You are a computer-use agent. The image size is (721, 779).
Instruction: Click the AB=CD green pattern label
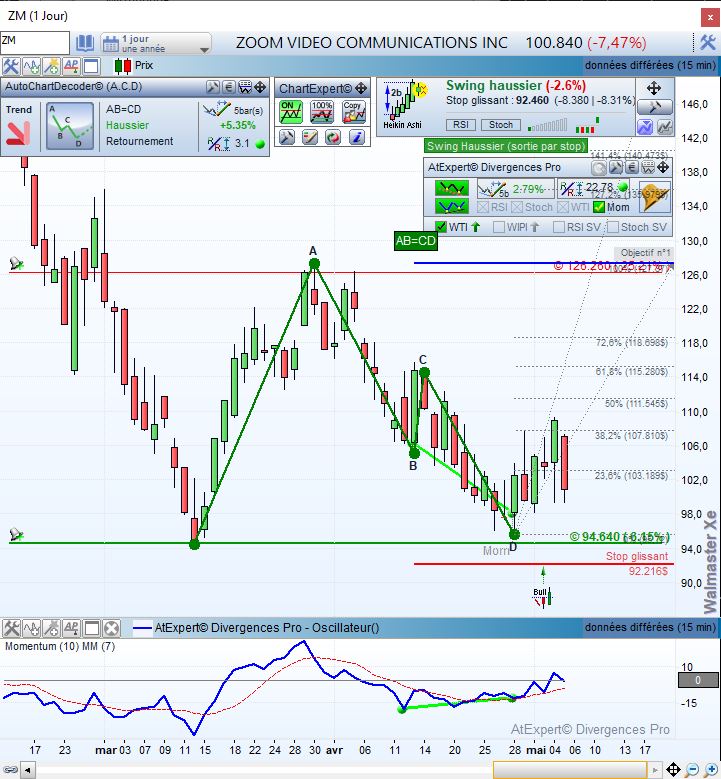tap(415, 241)
